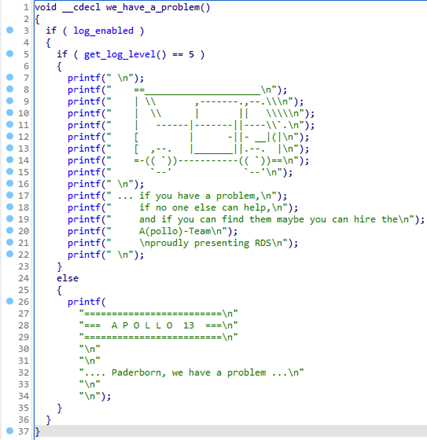Image resolution: width=427 pixels, height=440 pixels.
Task: Toggle the breakpoint dot on line 5
Action: coord(10,53)
